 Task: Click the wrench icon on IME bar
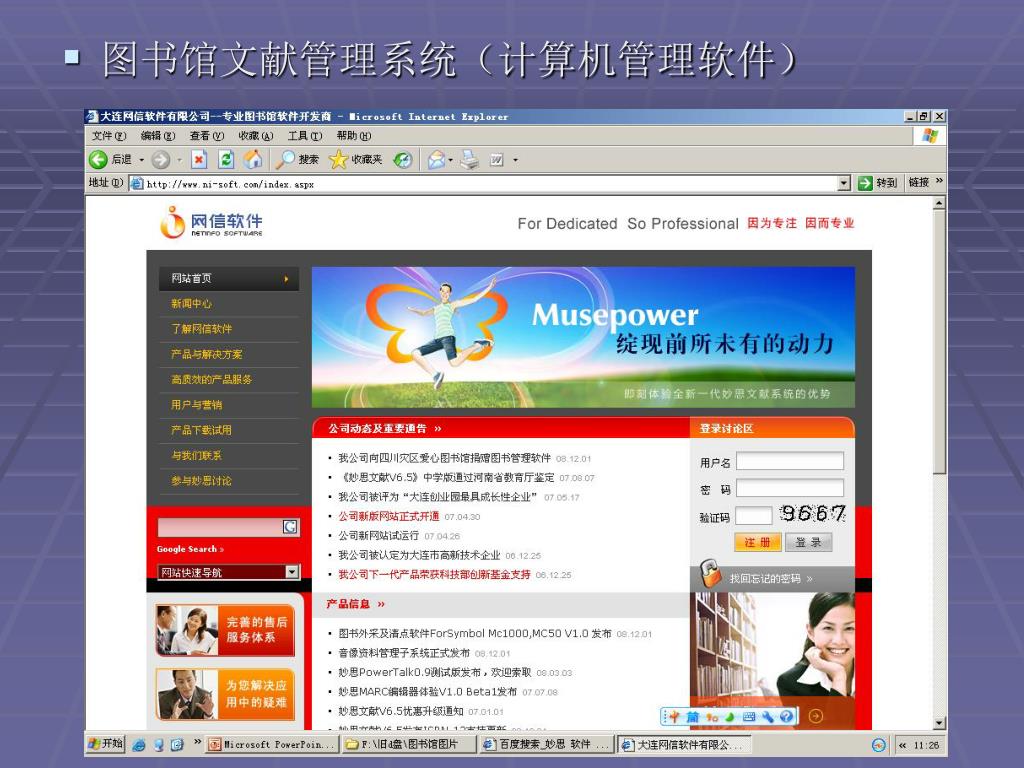768,716
